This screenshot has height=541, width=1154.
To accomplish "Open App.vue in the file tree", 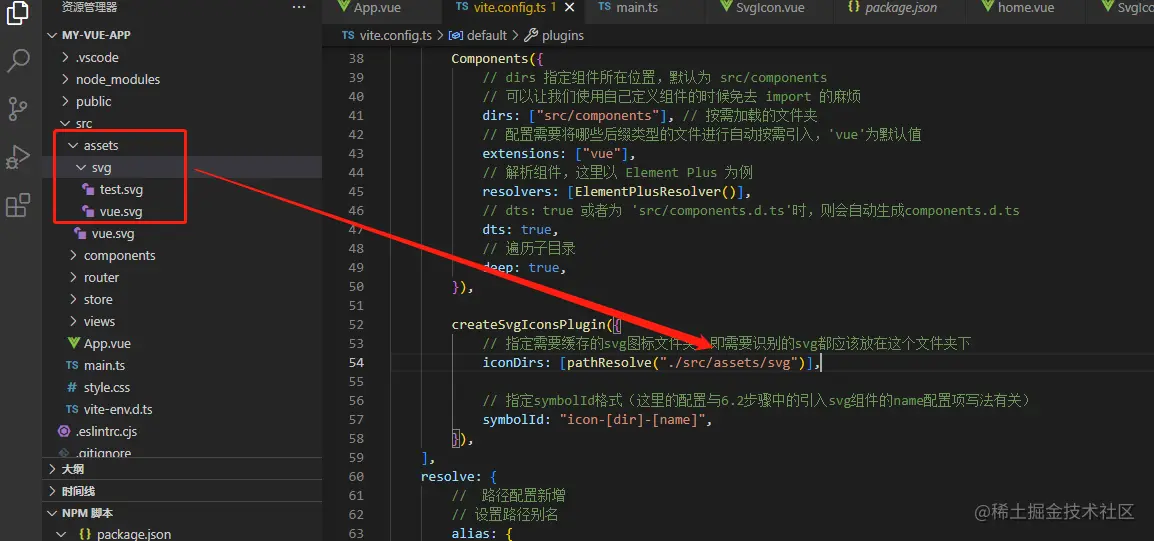I will pyautogui.click(x=182, y=344).
